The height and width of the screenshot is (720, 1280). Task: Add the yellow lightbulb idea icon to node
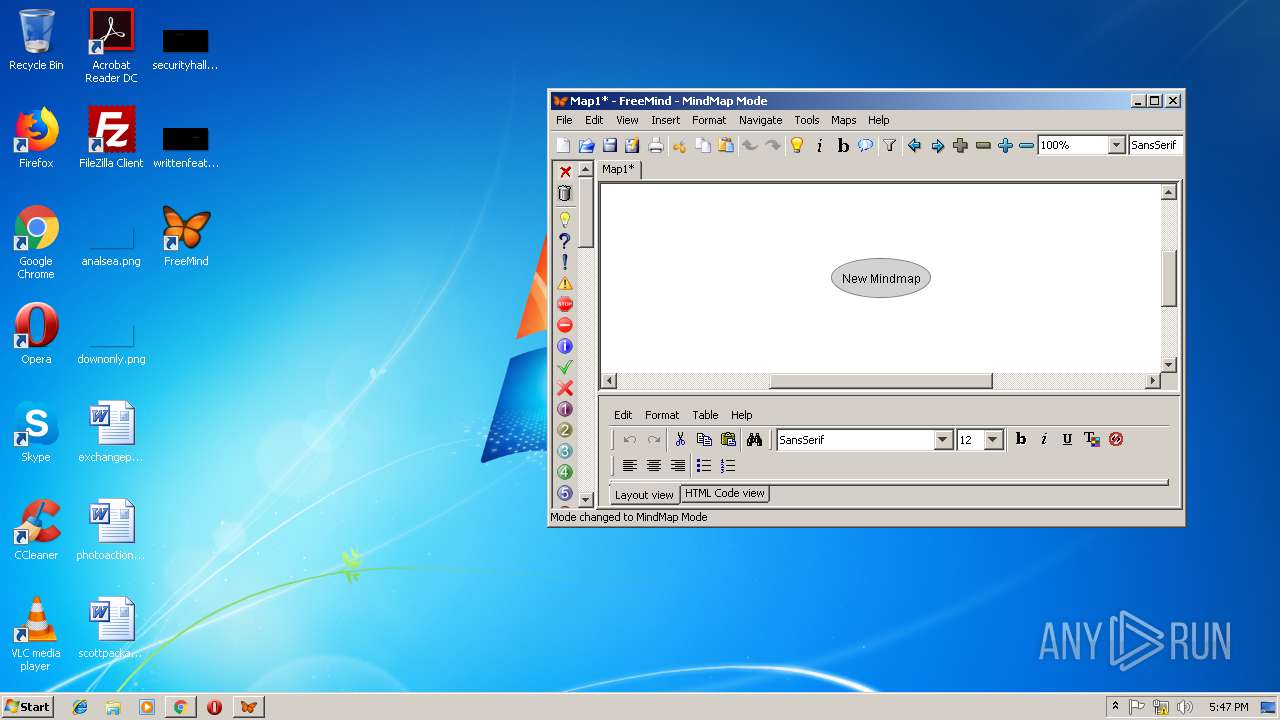point(565,220)
